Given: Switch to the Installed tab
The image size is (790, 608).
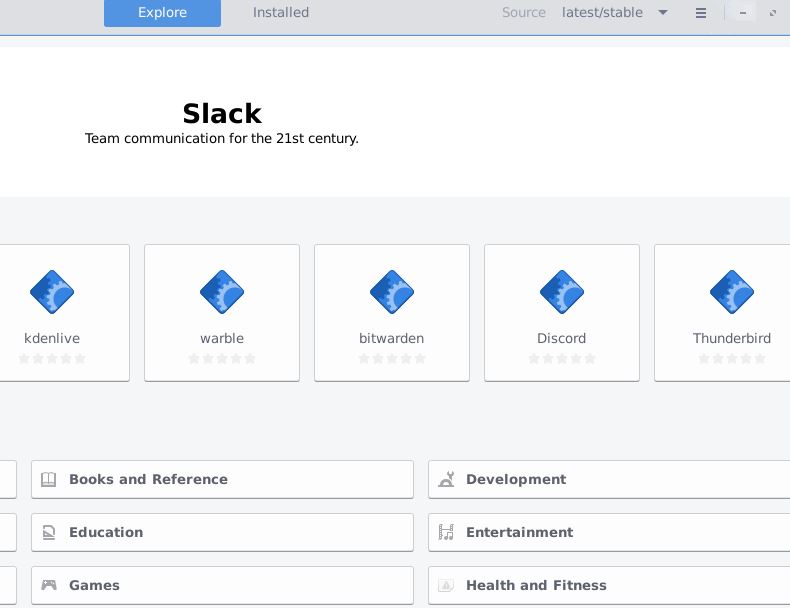Looking at the screenshot, I should click(x=281, y=13).
